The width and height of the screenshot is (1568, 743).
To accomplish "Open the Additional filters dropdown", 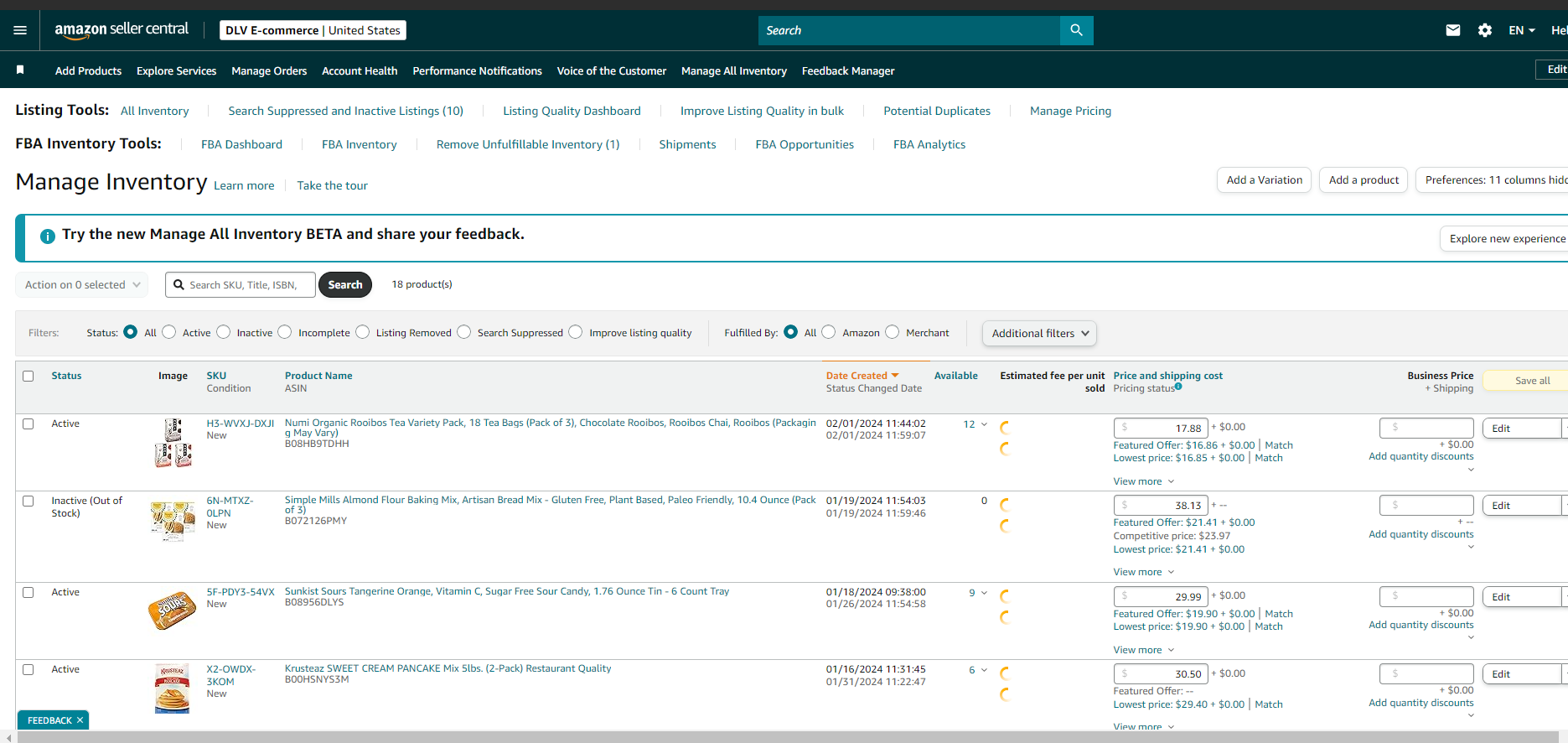I will pos(1039,333).
